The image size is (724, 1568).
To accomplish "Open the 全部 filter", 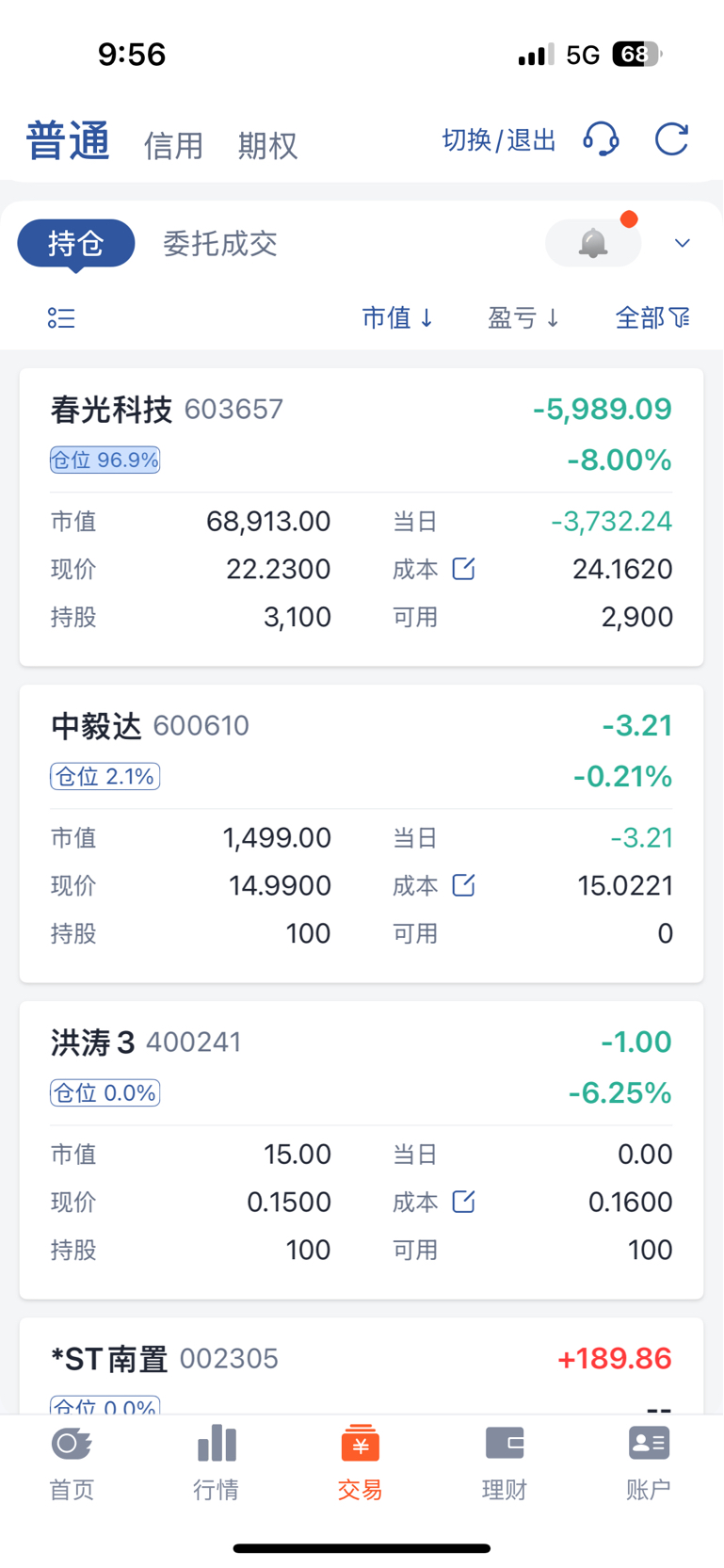I will 652,318.
